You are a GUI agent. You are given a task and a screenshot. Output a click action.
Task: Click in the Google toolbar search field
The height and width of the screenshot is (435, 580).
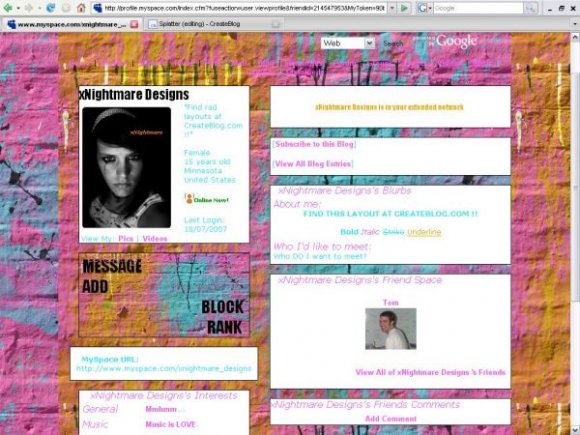click(478, 8)
